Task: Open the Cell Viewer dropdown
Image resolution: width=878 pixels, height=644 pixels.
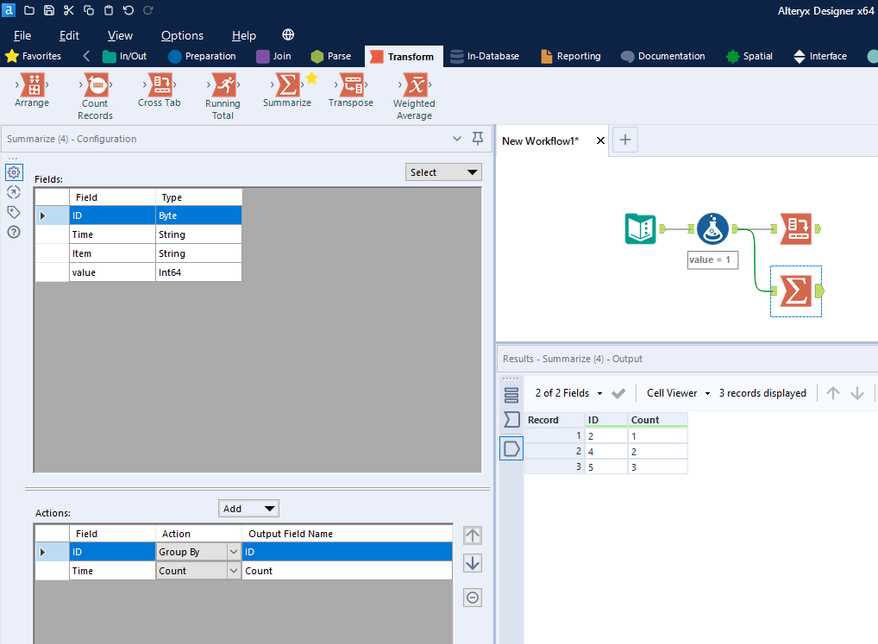Action: [x=679, y=393]
